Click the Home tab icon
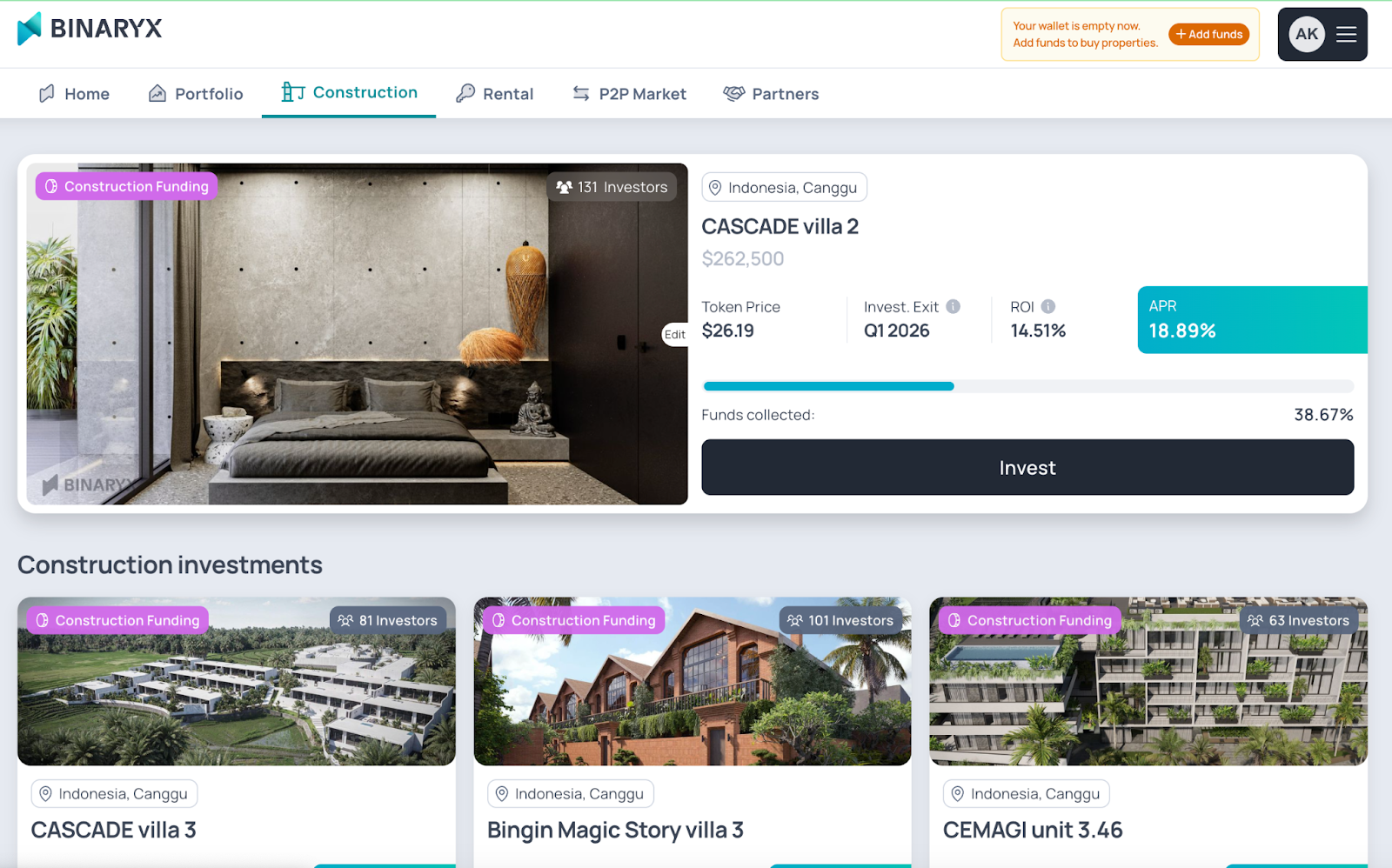Viewport: 1392px width, 868px height. [x=47, y=93]
